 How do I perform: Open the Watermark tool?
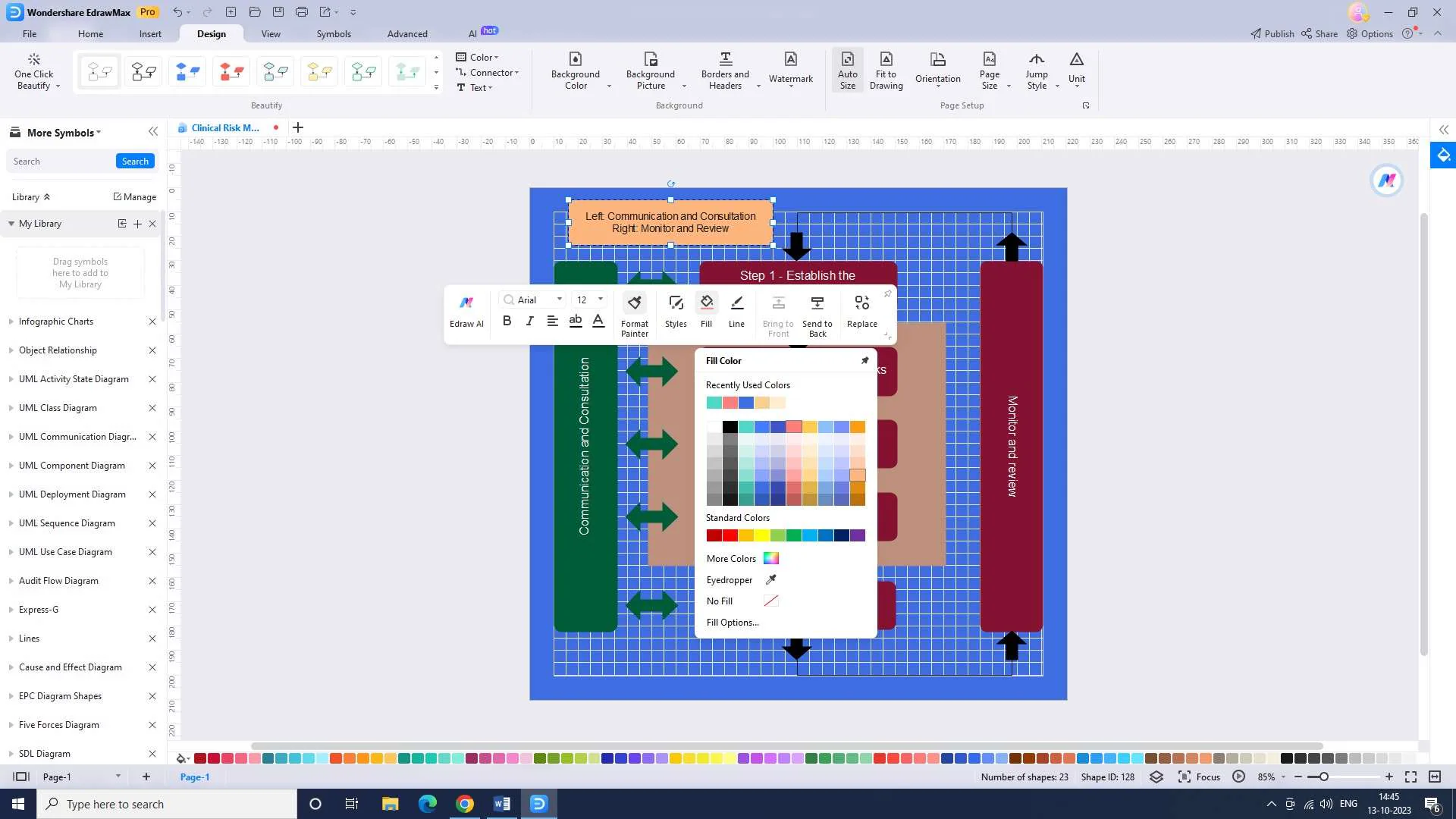(790, 68)
